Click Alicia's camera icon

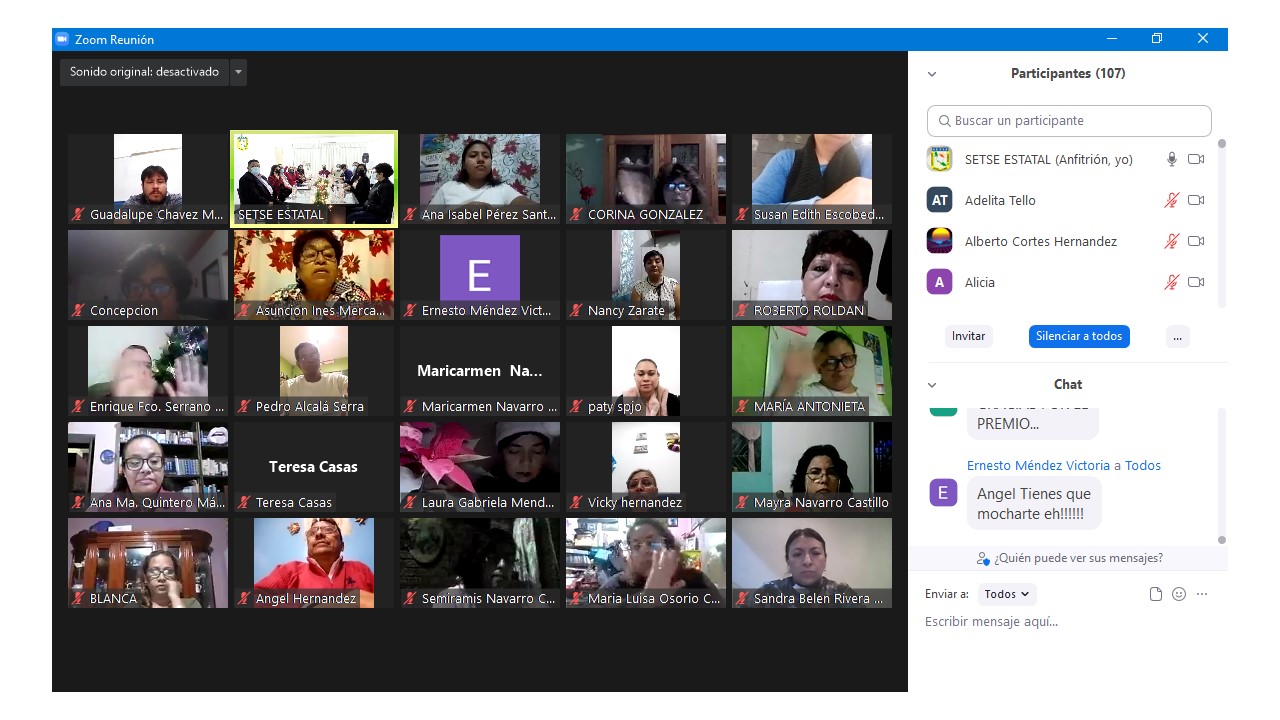coord(1196,282)
